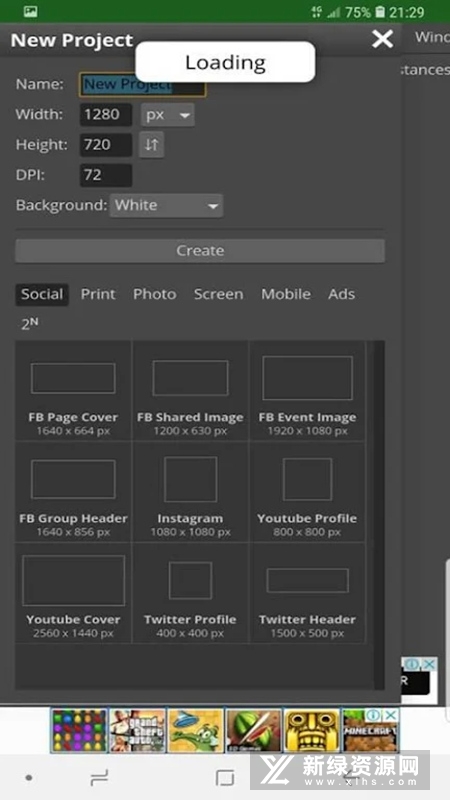Tap the Minecraft ad icon

click(x=370, y=731)
